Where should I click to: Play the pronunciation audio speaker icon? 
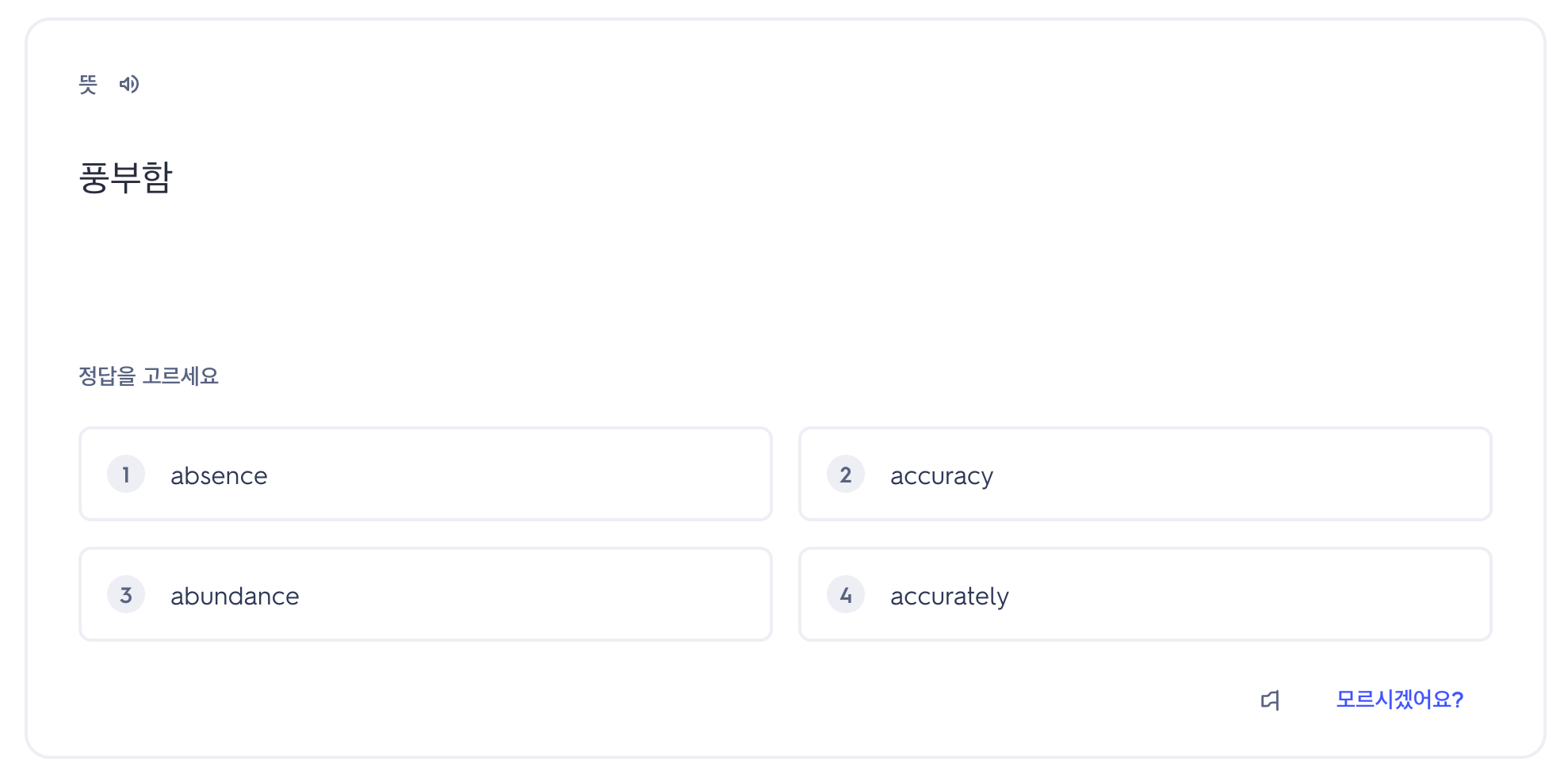[x=129, y=84]
